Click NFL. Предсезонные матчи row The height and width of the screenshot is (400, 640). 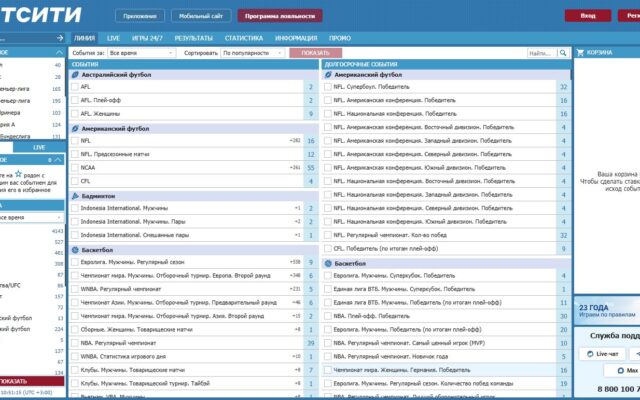[x=193, y=154]
